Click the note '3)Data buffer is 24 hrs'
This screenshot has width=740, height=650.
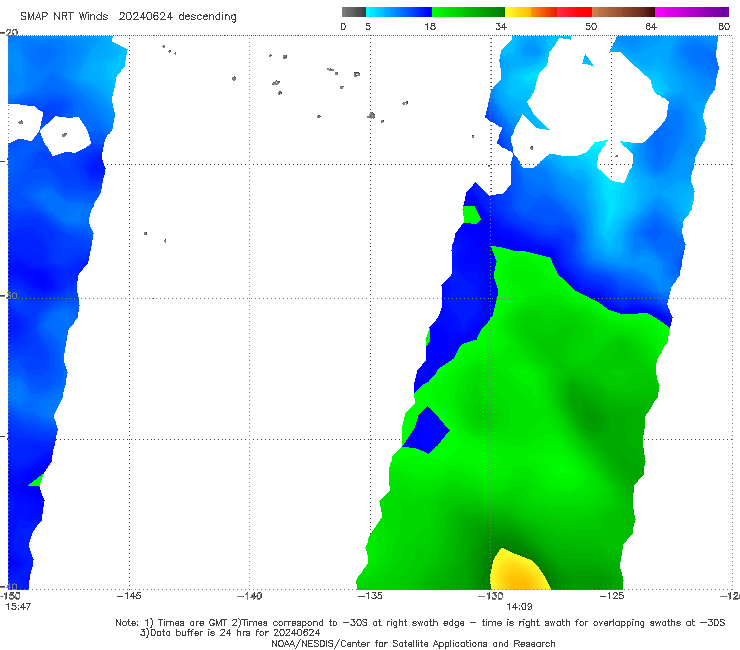coord(230,633)
